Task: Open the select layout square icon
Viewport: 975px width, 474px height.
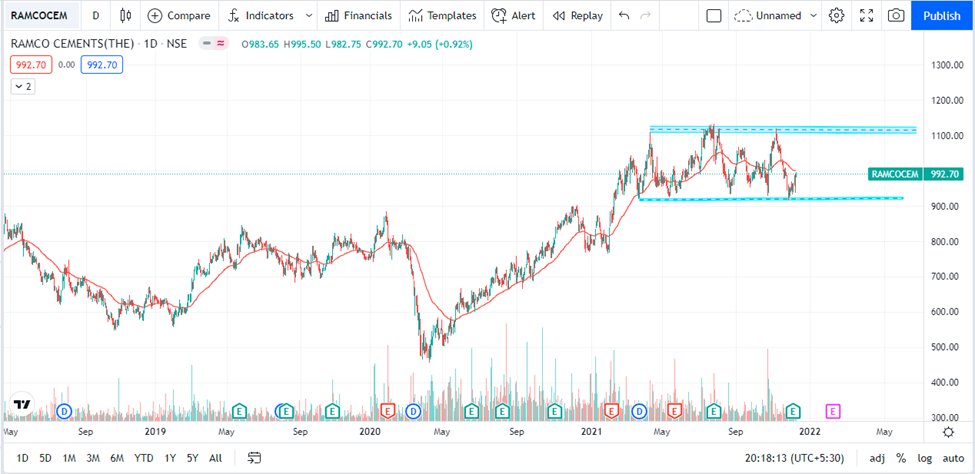Action: tap(714, 16)
